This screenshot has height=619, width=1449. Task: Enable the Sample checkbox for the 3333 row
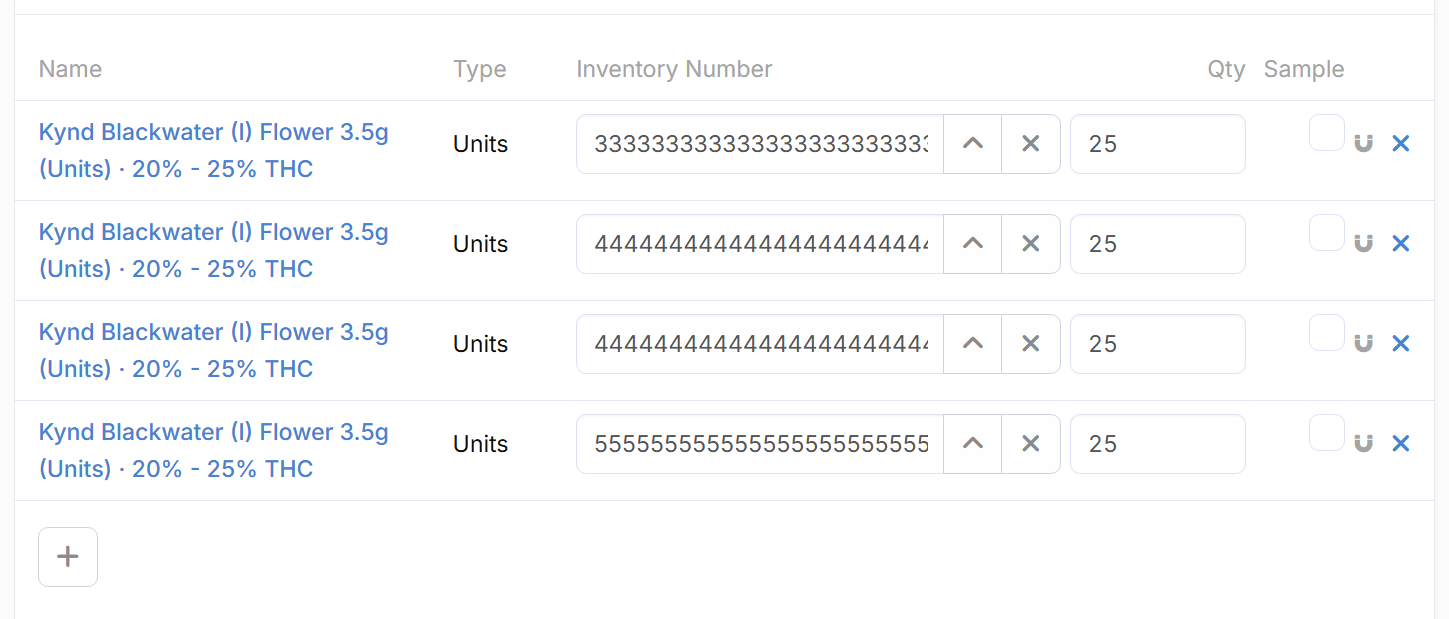click(x=1326, y=133)
